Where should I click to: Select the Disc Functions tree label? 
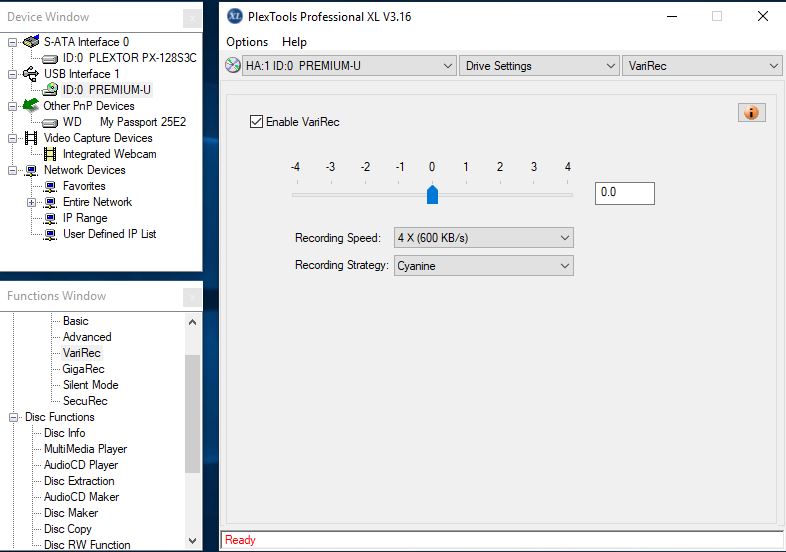point(60,417)
